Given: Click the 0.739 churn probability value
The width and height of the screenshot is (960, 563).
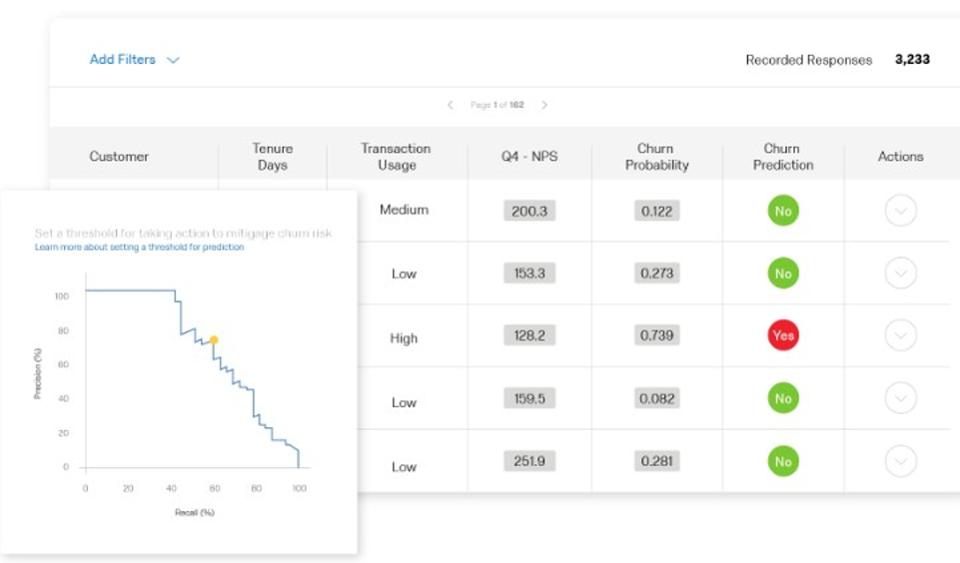Looking at the screenshot, I should click(x=656, y=336).
